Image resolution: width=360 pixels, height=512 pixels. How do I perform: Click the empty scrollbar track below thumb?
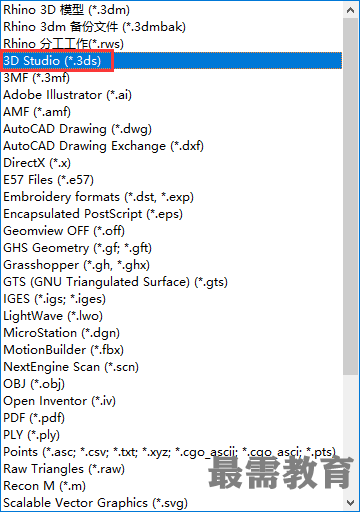coord(350,434)
